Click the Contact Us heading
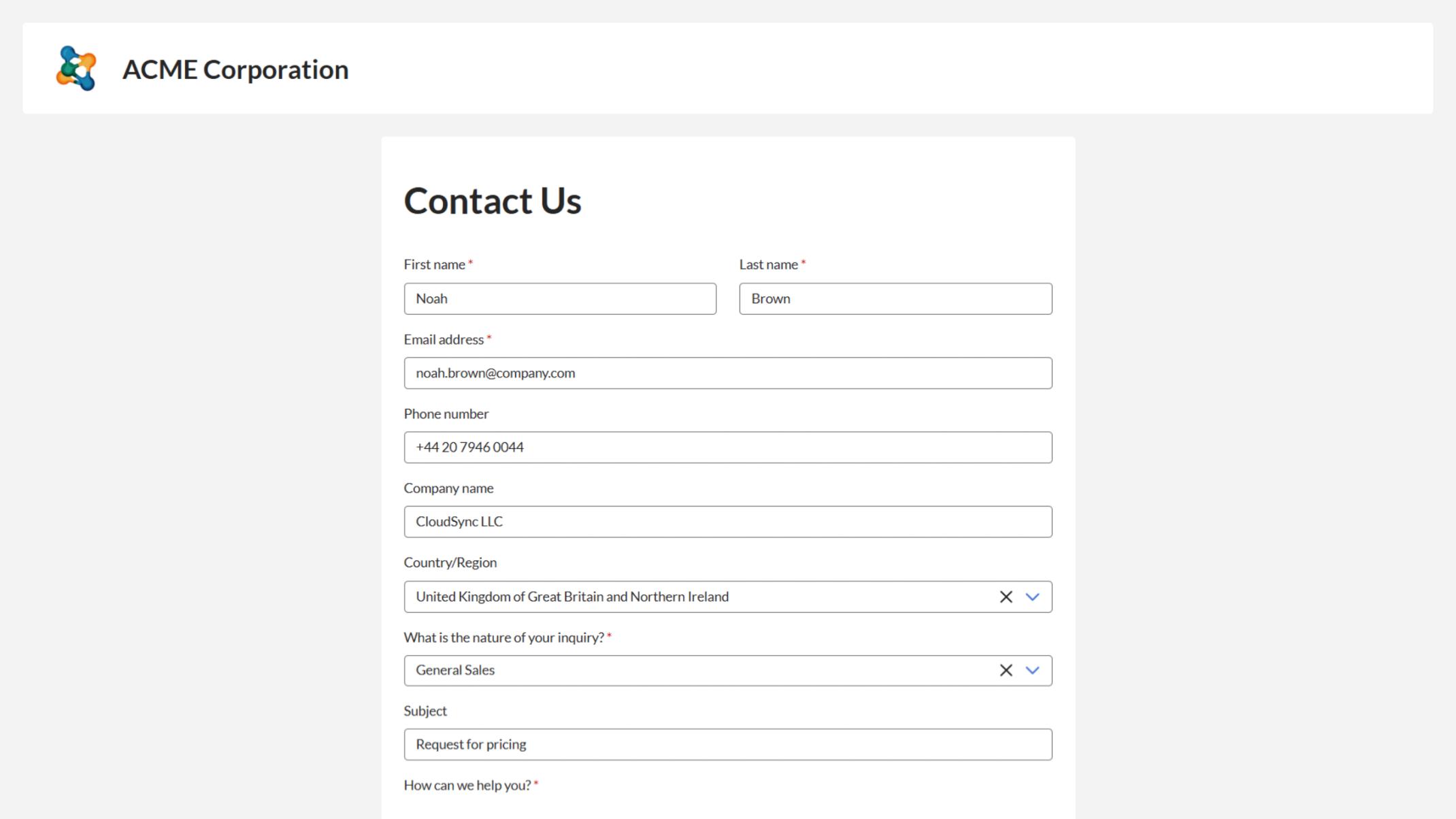 [x=493, y=201]
